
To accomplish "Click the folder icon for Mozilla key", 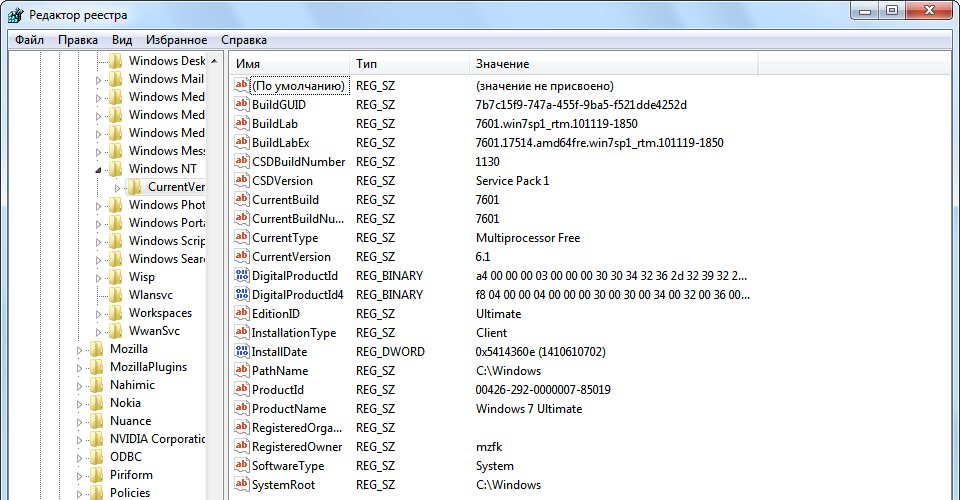I will click(x=96, y=349).
